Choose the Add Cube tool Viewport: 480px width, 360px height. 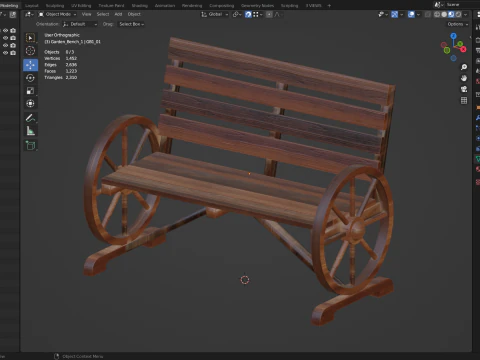[x=30, y=145]
